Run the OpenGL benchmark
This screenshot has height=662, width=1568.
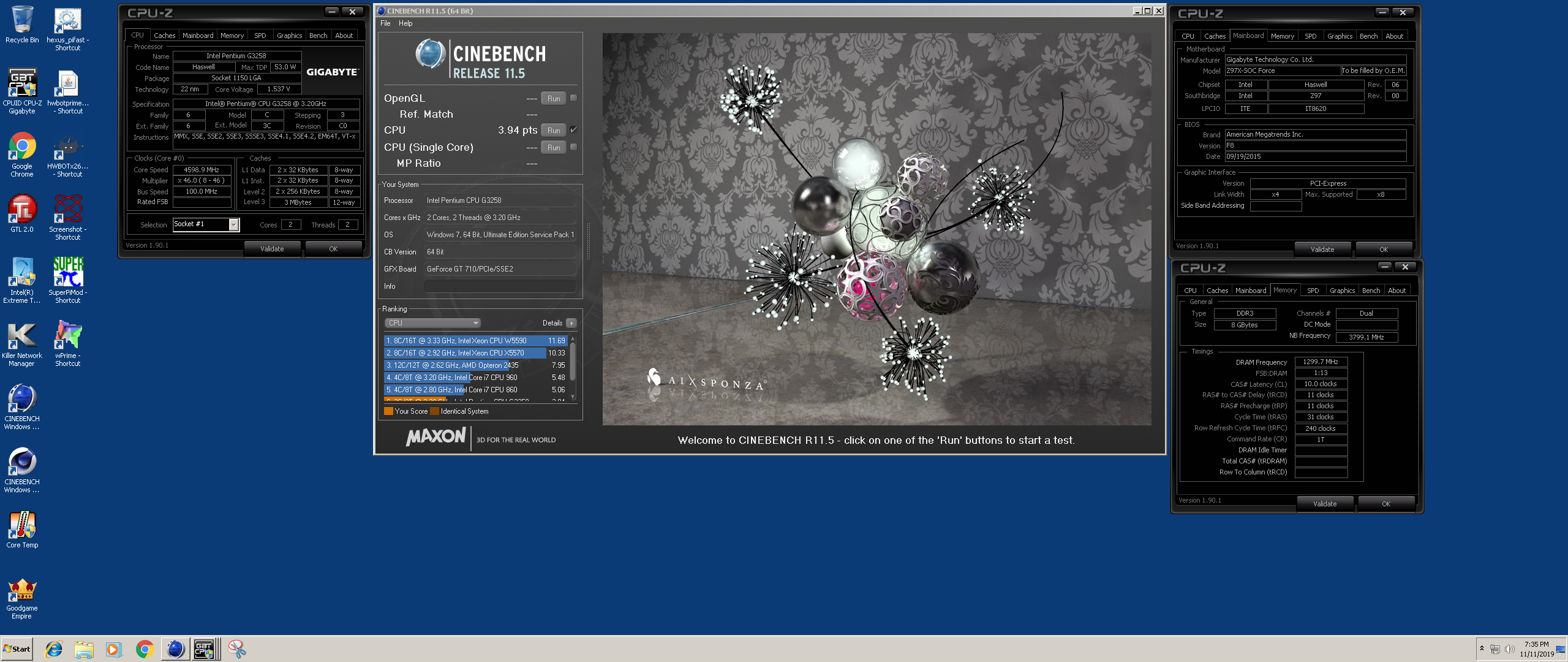pyautogui.click(x=554, y=98)
